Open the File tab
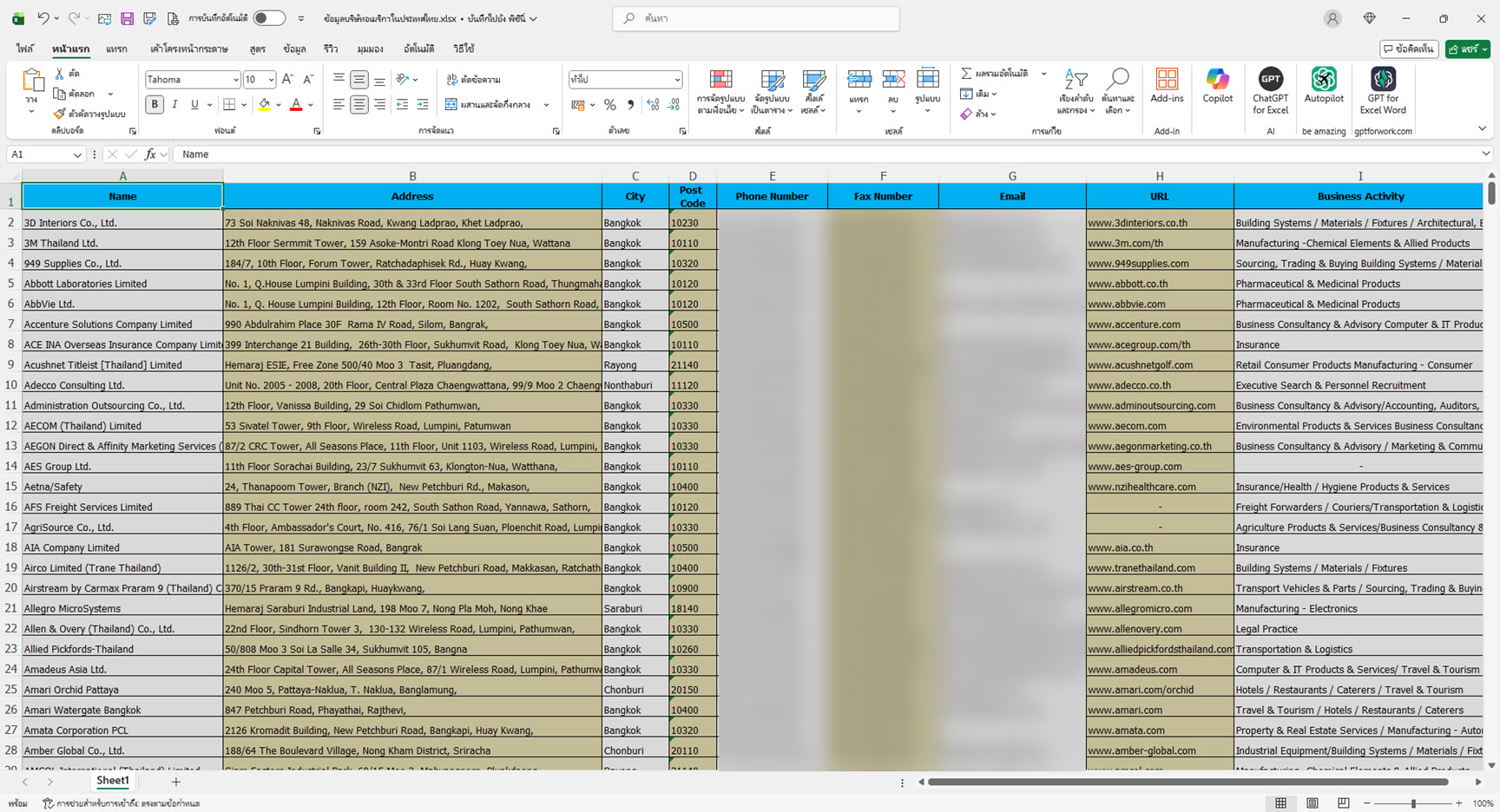 point(24,49)
